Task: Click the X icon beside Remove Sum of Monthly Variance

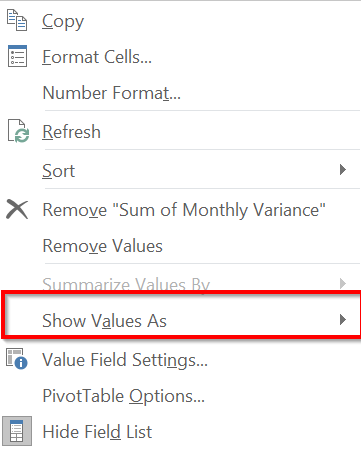Action: click(x=17, y=209)
